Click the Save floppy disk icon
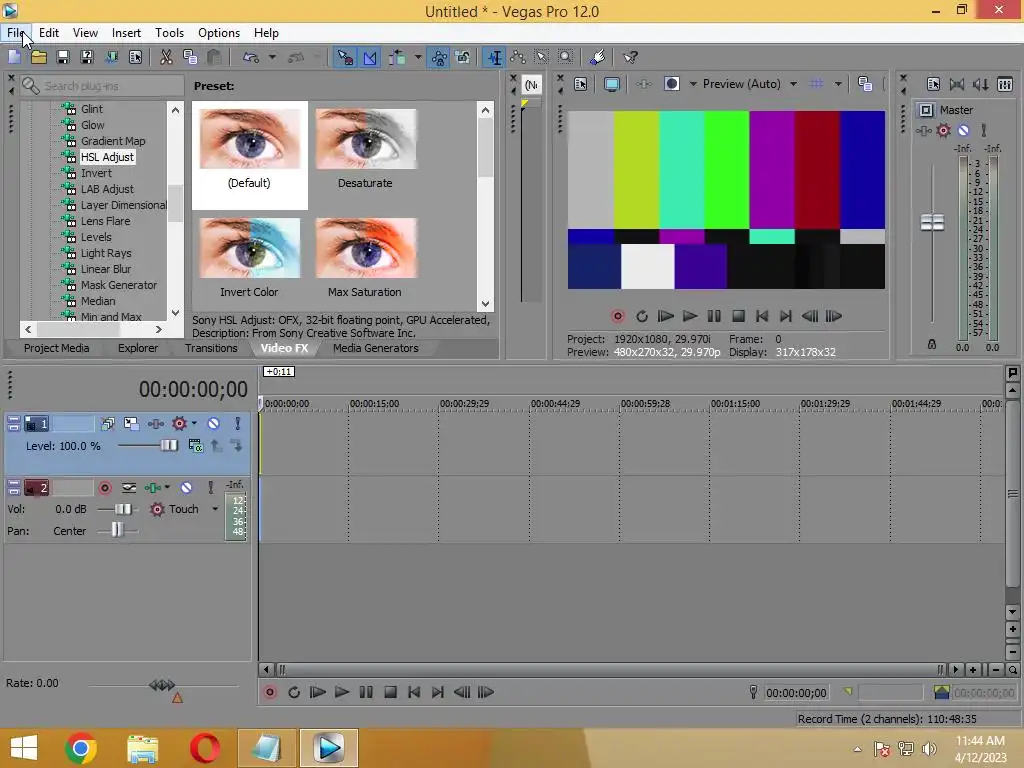This screenshot has height=768, width=1024. 63,57
